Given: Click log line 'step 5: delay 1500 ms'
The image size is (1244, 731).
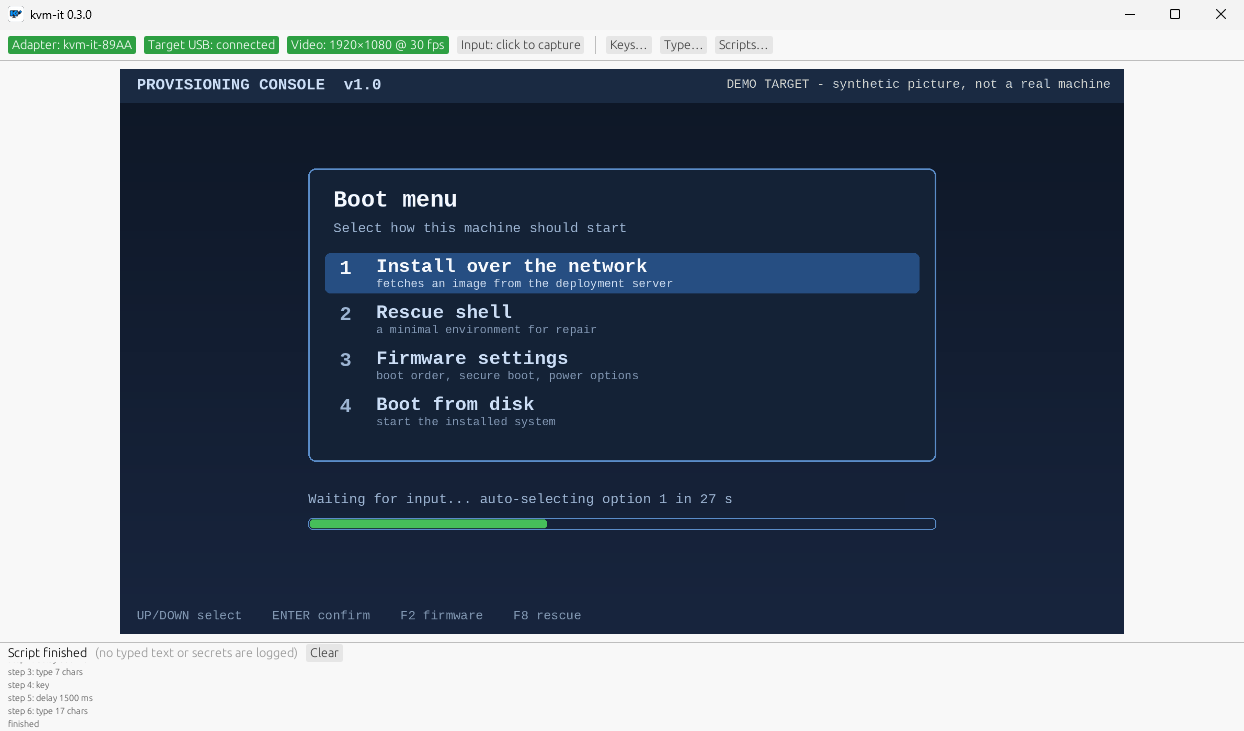Looking at the screenshot, I should (50, 698).
